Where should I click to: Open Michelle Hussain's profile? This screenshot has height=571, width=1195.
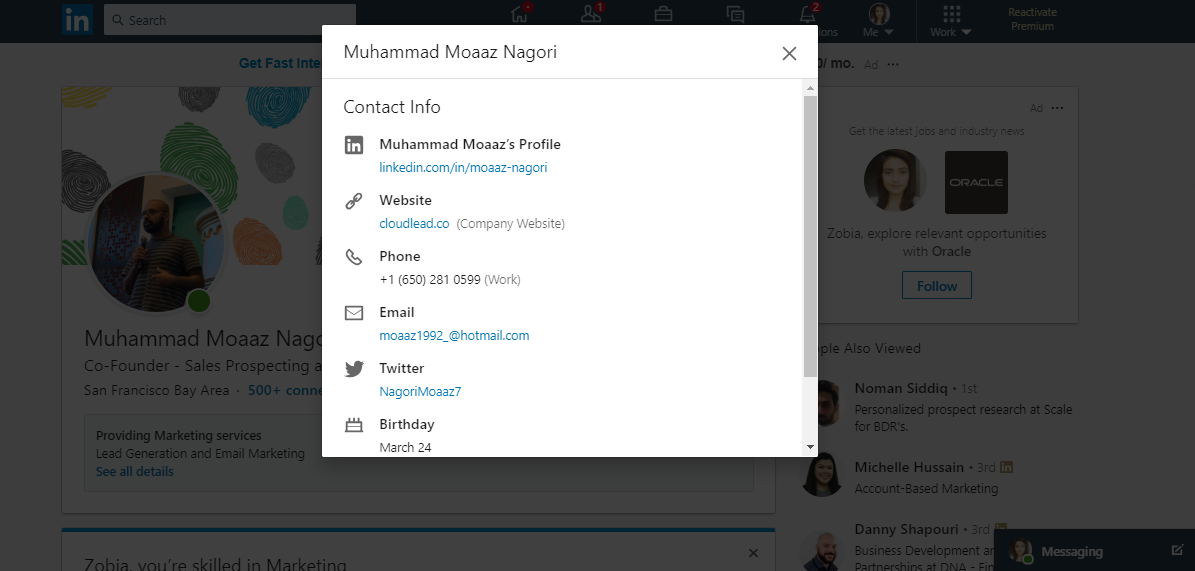[x=909, y=467]
